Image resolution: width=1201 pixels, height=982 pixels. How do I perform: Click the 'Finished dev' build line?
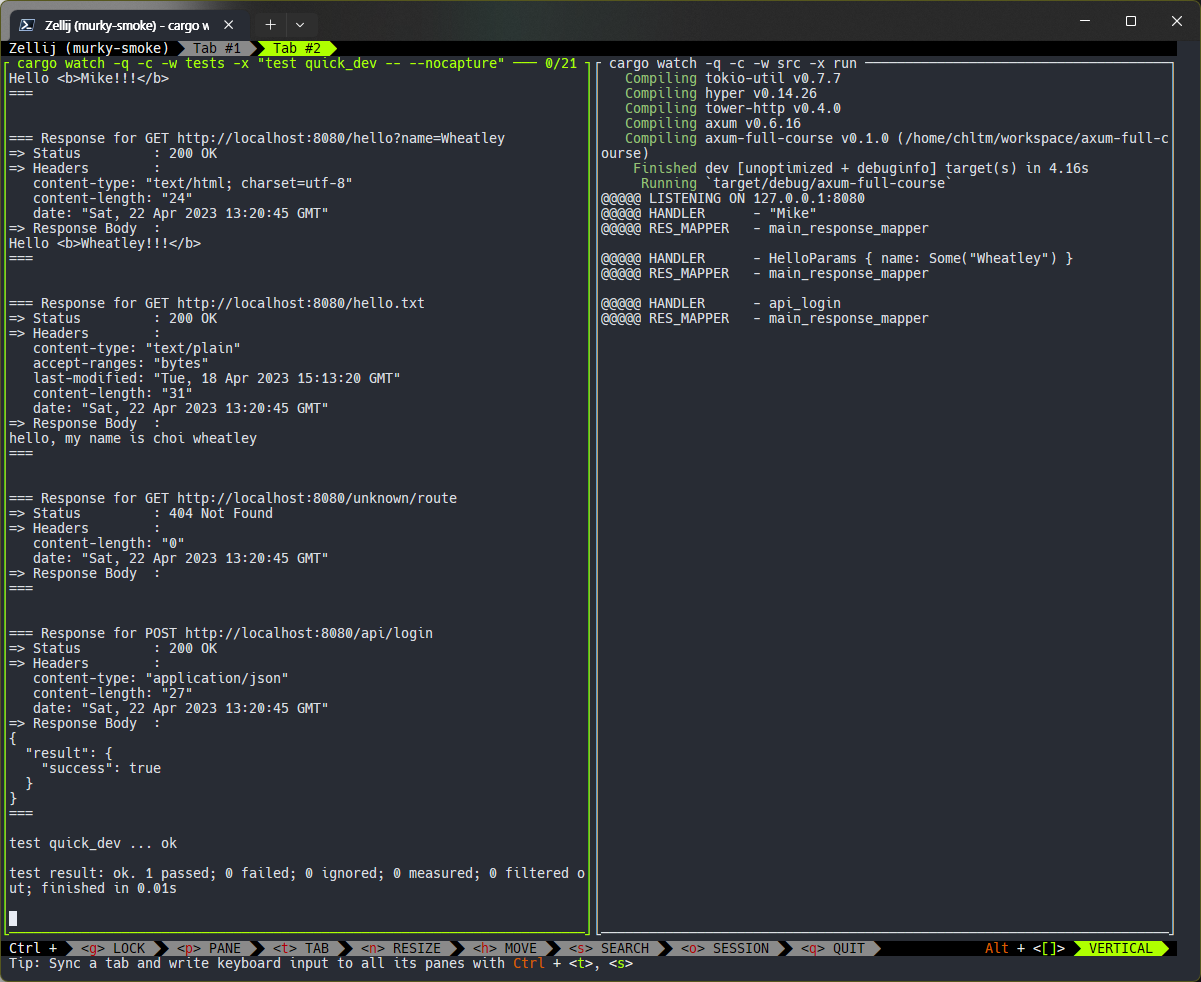click(861, 168)
